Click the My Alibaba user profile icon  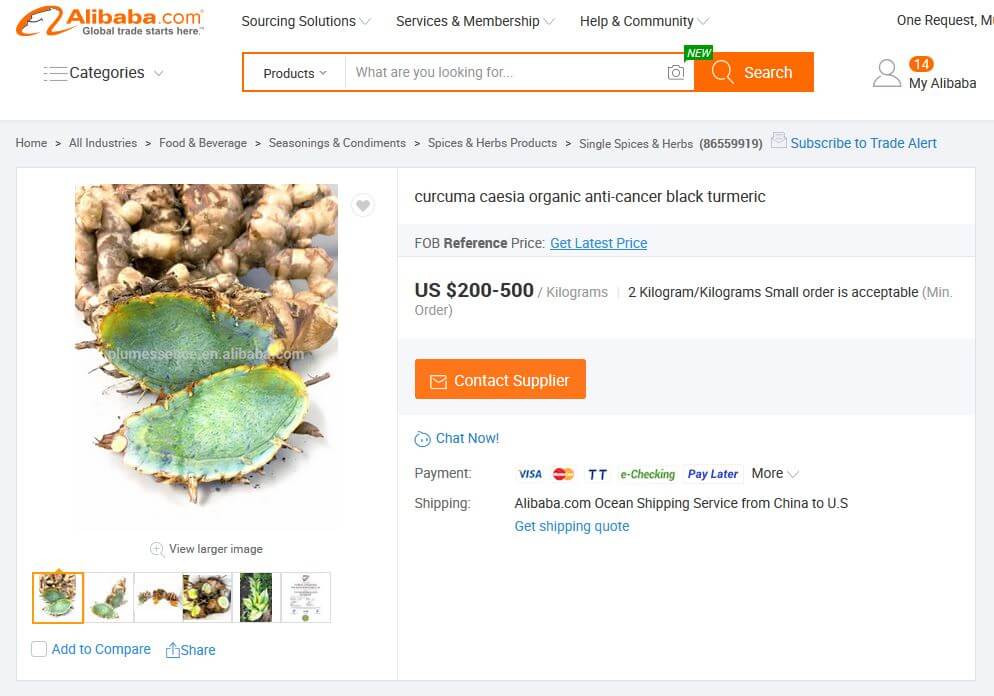pyautogui.click(x=887, y=73)
